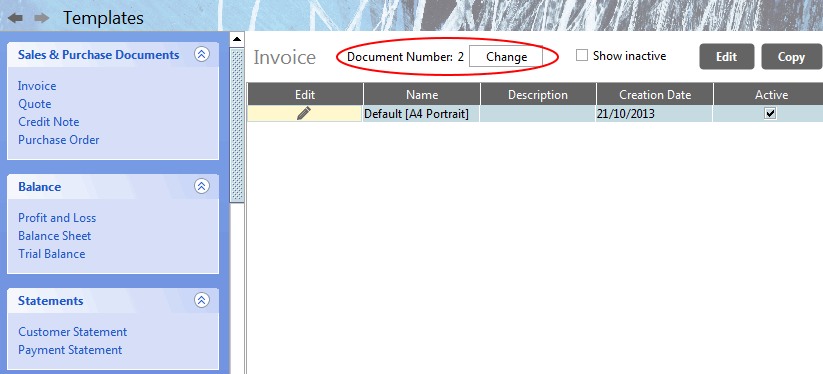823x374 pixels.
Task: Click the Copy button
Action: (792, 57)
